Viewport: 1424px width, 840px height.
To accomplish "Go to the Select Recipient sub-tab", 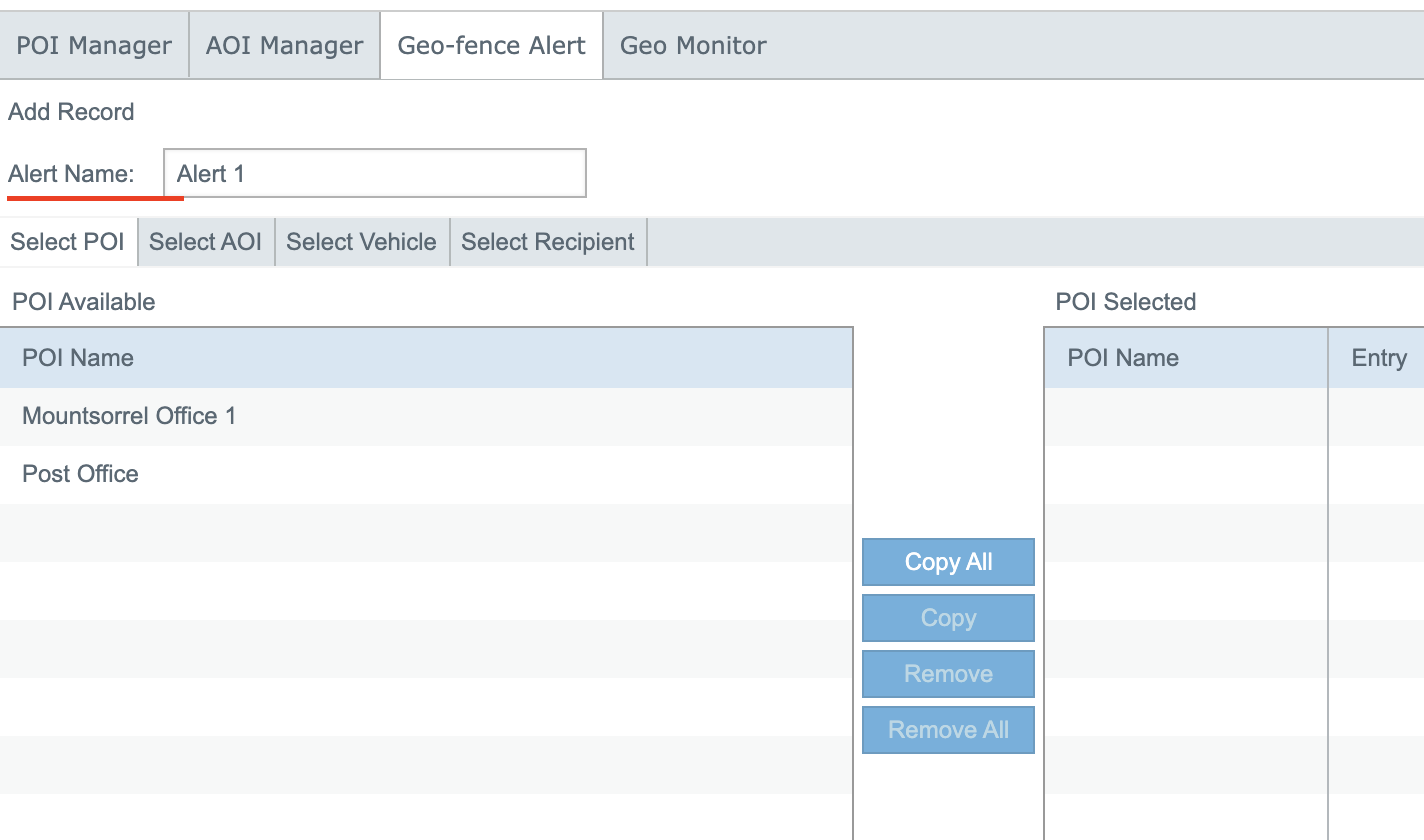I will [x=548, y=242].
